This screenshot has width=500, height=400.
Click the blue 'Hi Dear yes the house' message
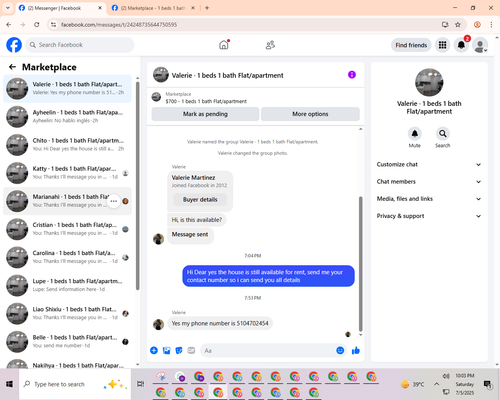(268, 276)
